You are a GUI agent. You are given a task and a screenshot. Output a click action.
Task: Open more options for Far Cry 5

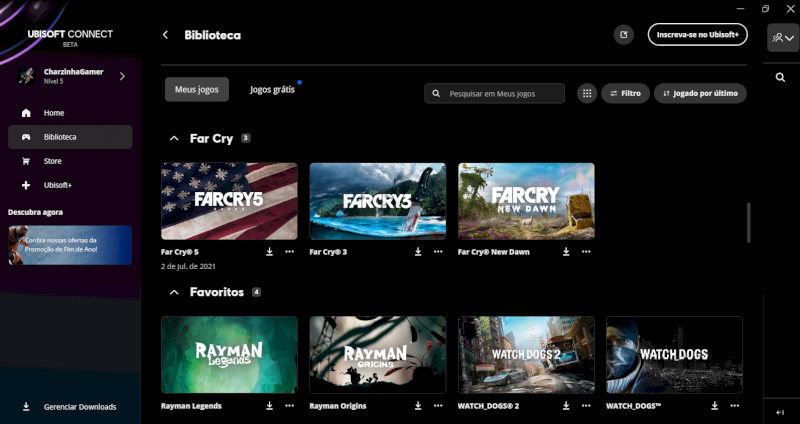[x=289, y=252]
